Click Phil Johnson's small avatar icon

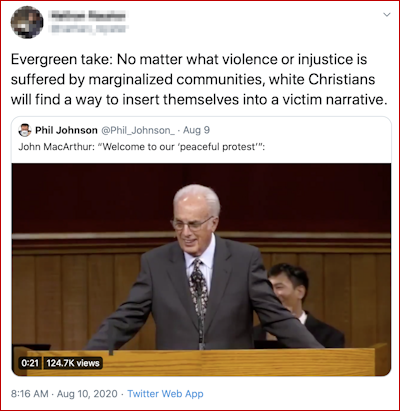click(x=25, y=130)
